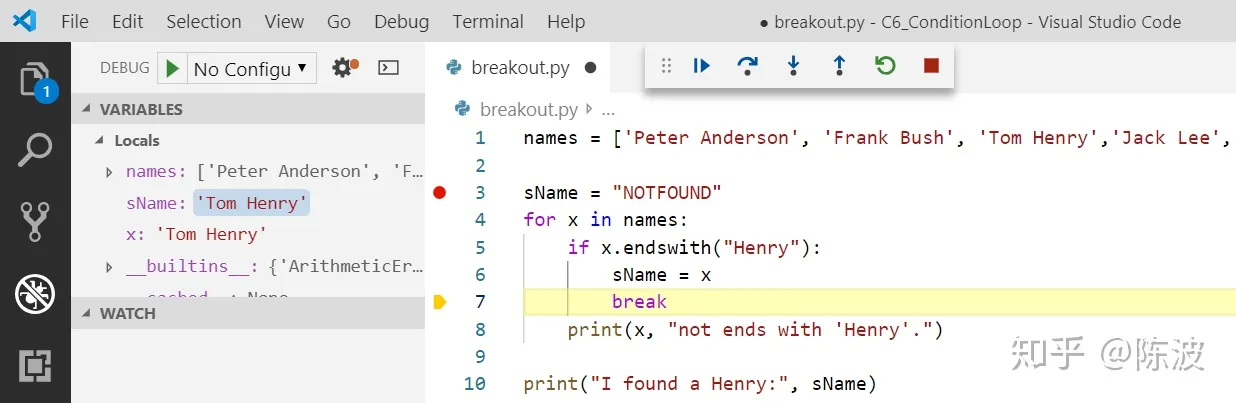The height and width of the screenshot is (403, 1236).
Task: Open the debug configuration dropdown
Action: (x=251, y=68)
